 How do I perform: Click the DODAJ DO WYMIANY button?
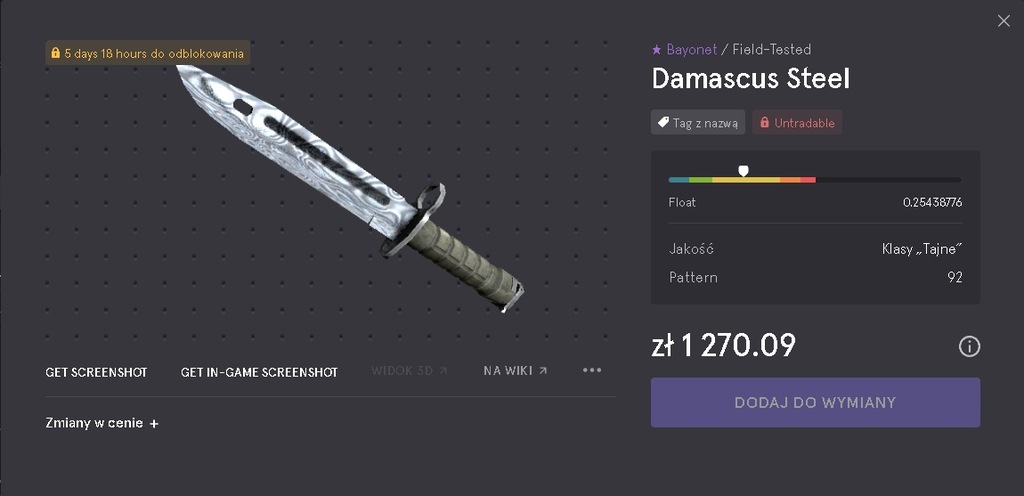coord(815,403)
